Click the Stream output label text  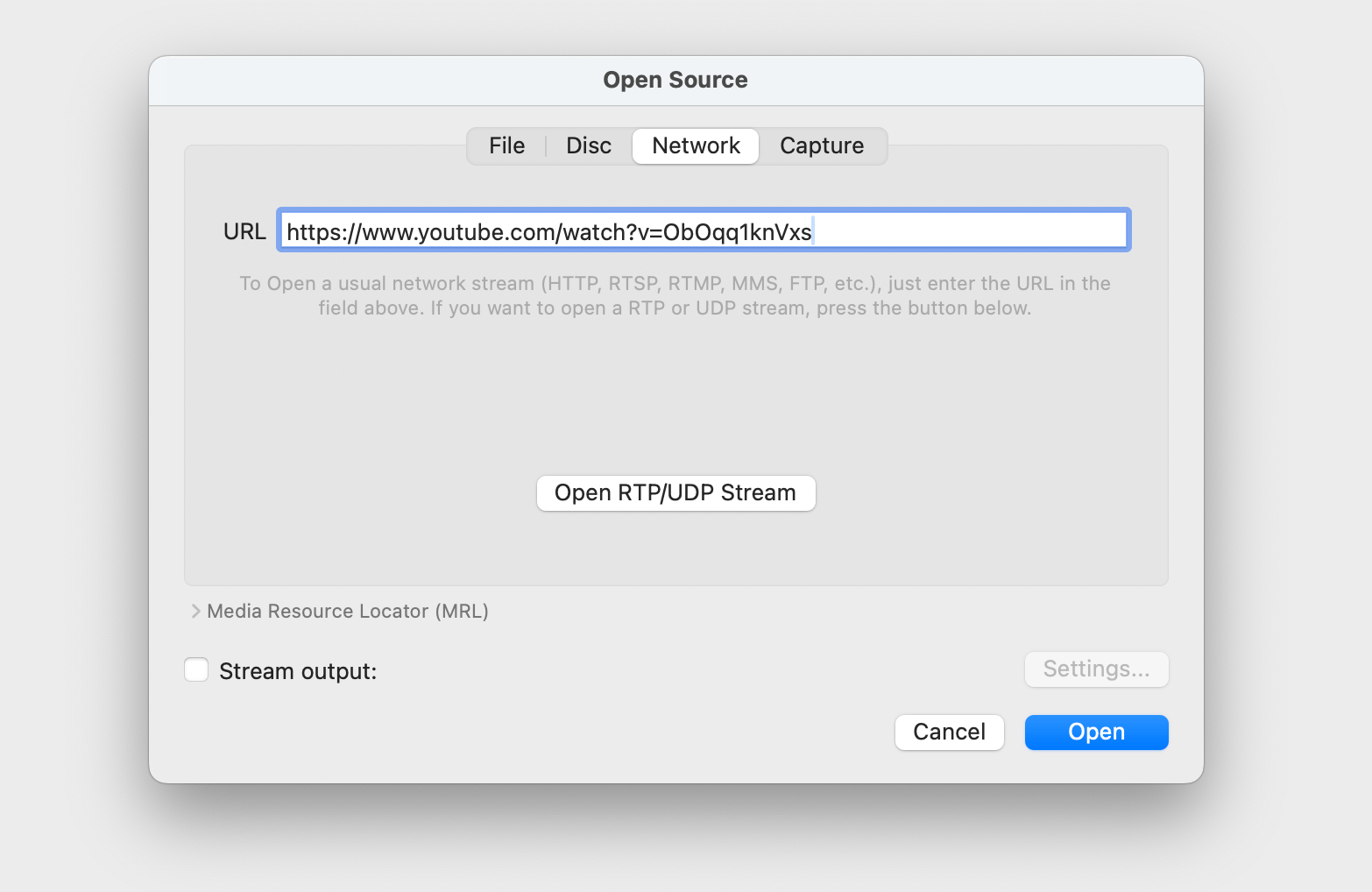coord(298,671)
